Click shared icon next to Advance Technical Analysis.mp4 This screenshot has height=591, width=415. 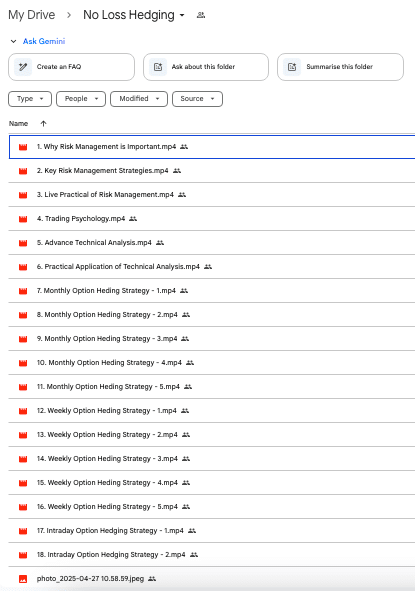click(x=160, y=243)
